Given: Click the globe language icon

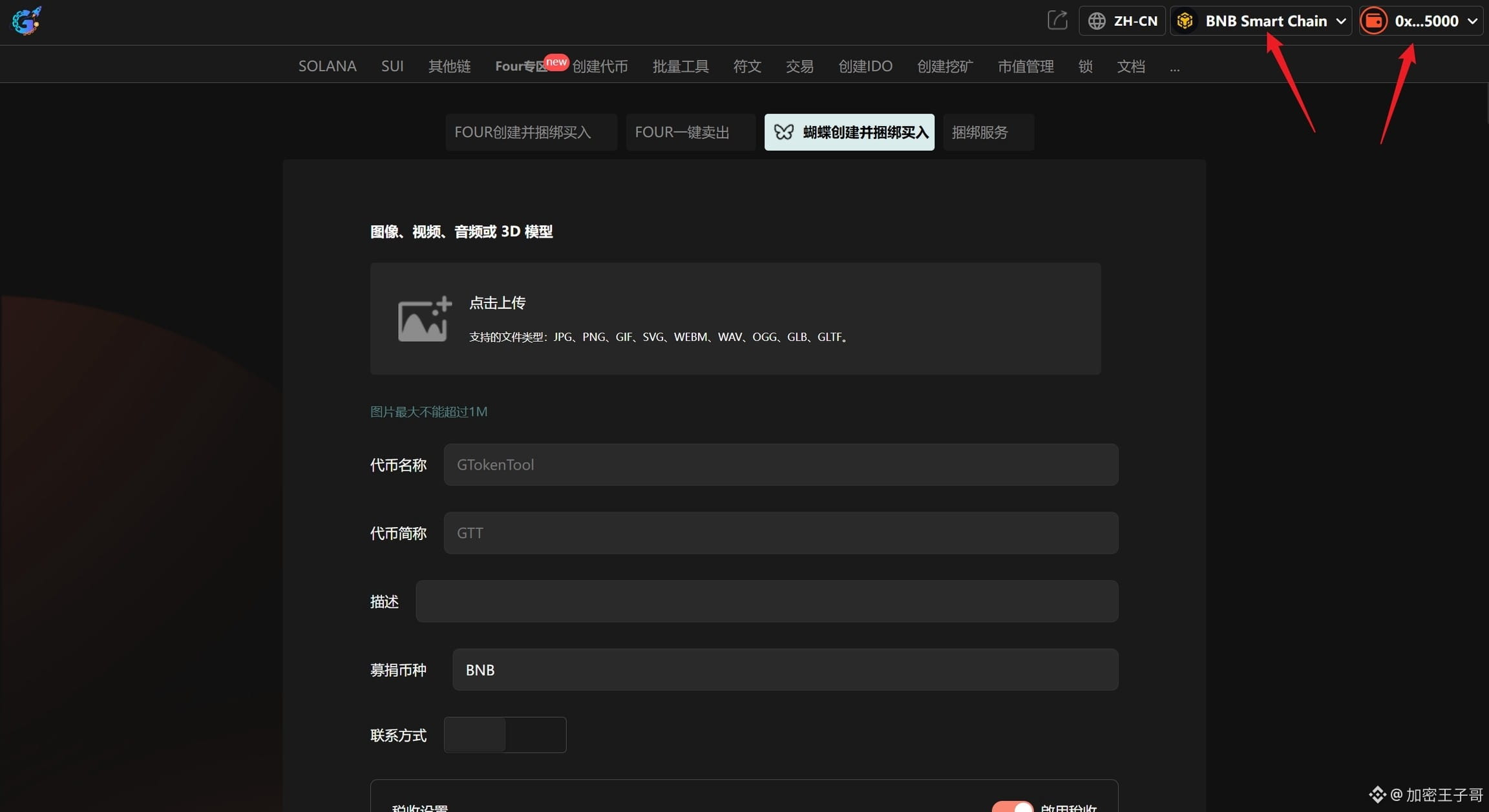Looking at the screenshot, I should (x=1097, y=21).
